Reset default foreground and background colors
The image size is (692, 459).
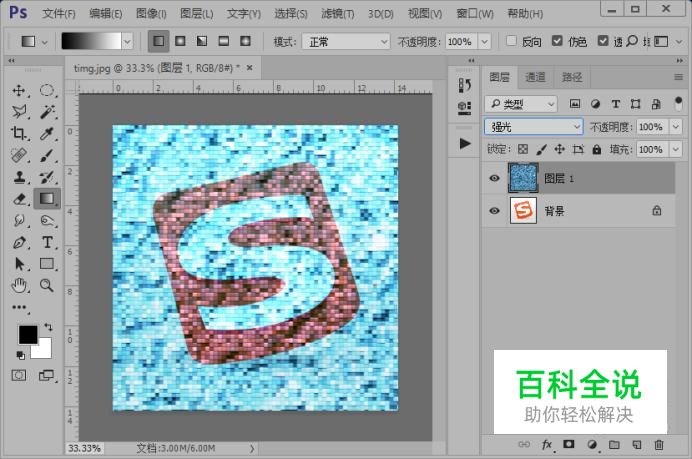tap(20, 355)
